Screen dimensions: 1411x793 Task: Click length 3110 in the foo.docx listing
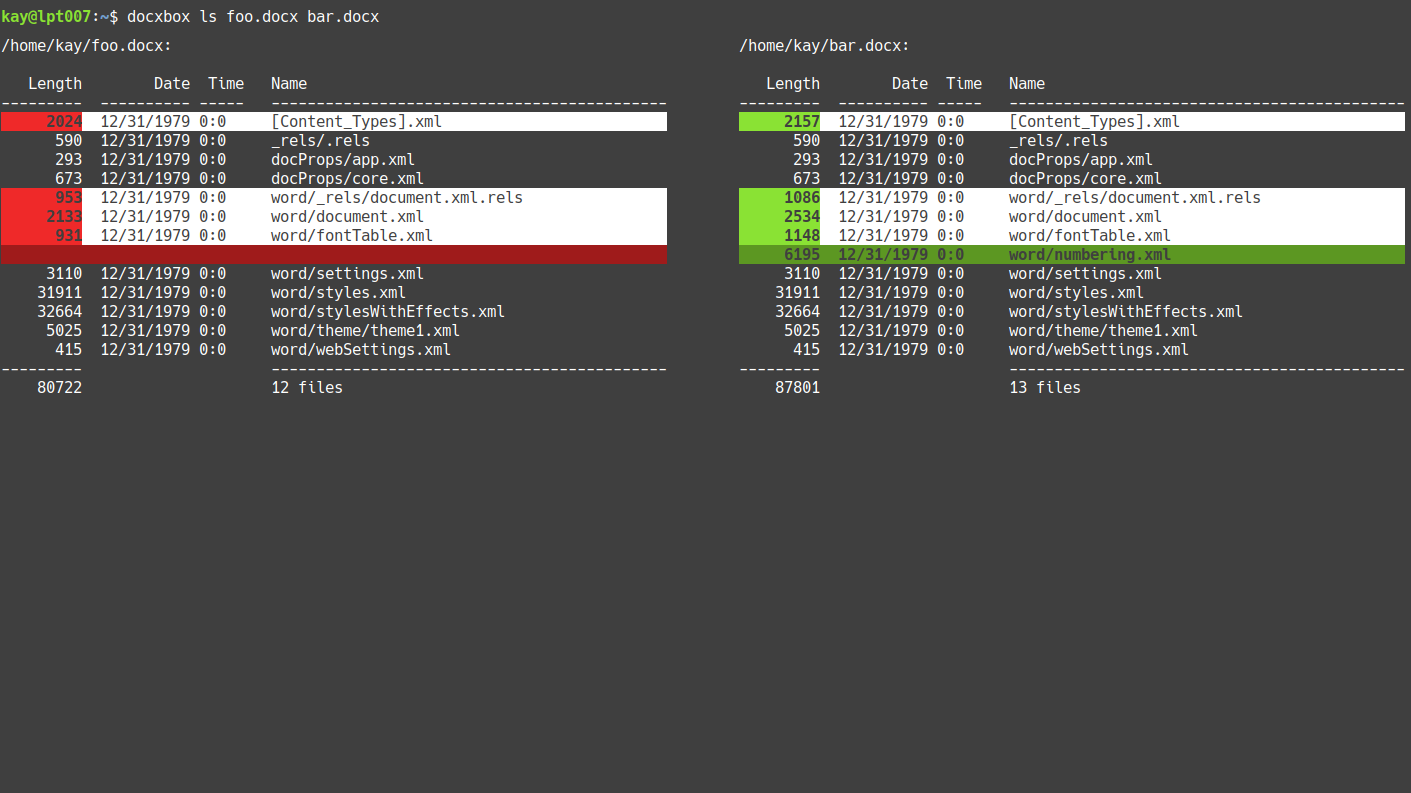tap(64, 274)
